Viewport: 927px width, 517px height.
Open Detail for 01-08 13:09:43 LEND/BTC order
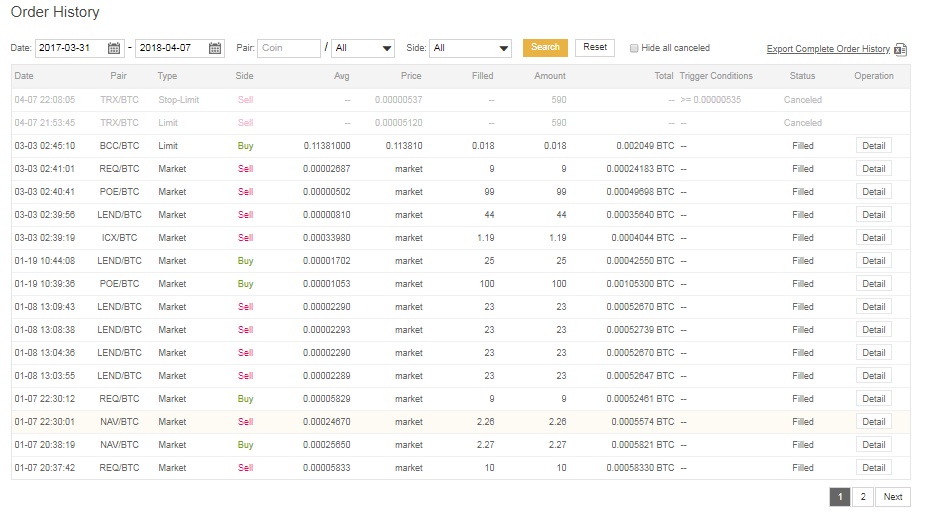coord(873,307)
